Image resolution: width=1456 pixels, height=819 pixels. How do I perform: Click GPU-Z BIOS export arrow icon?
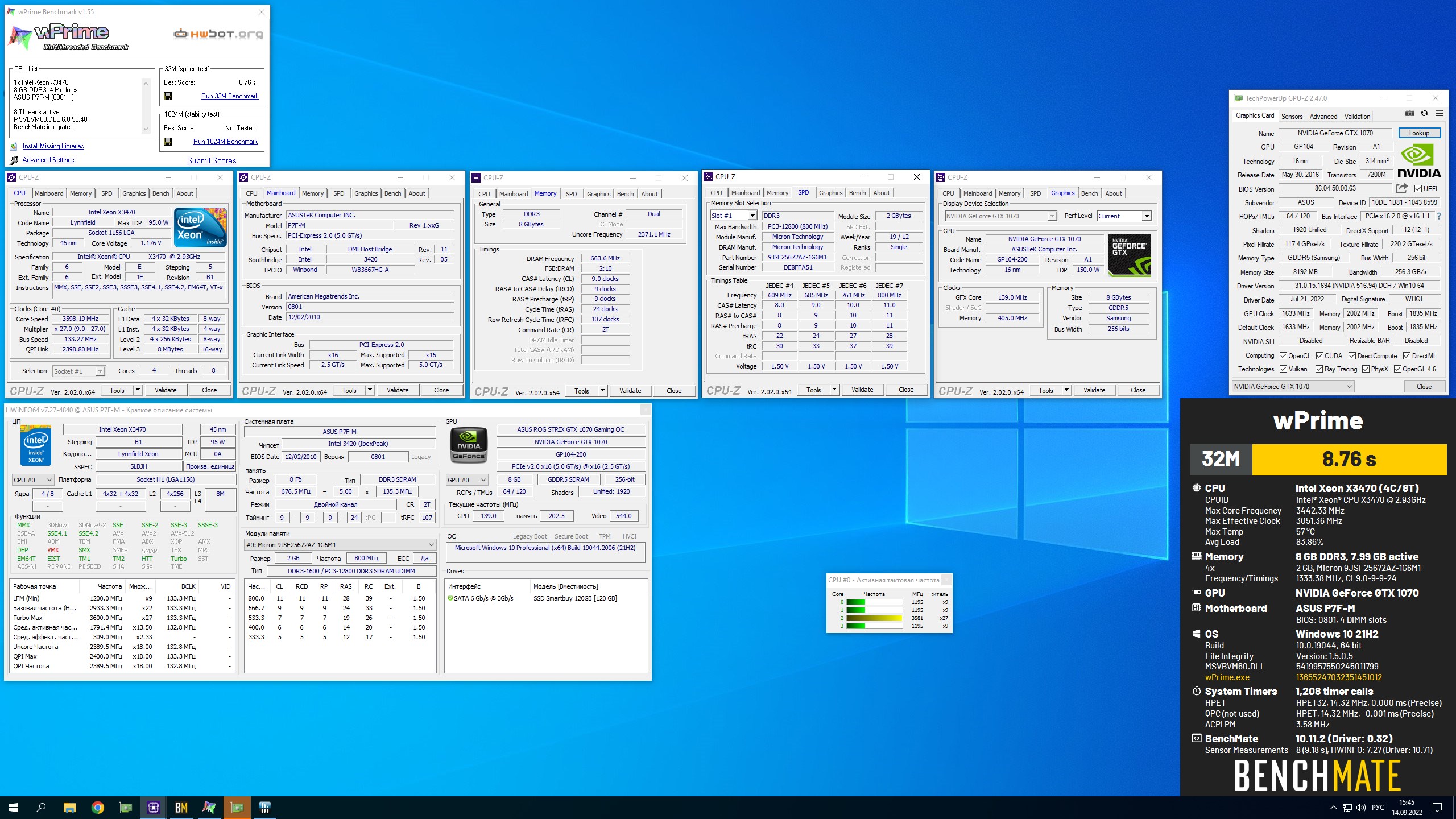(1401, 188)
